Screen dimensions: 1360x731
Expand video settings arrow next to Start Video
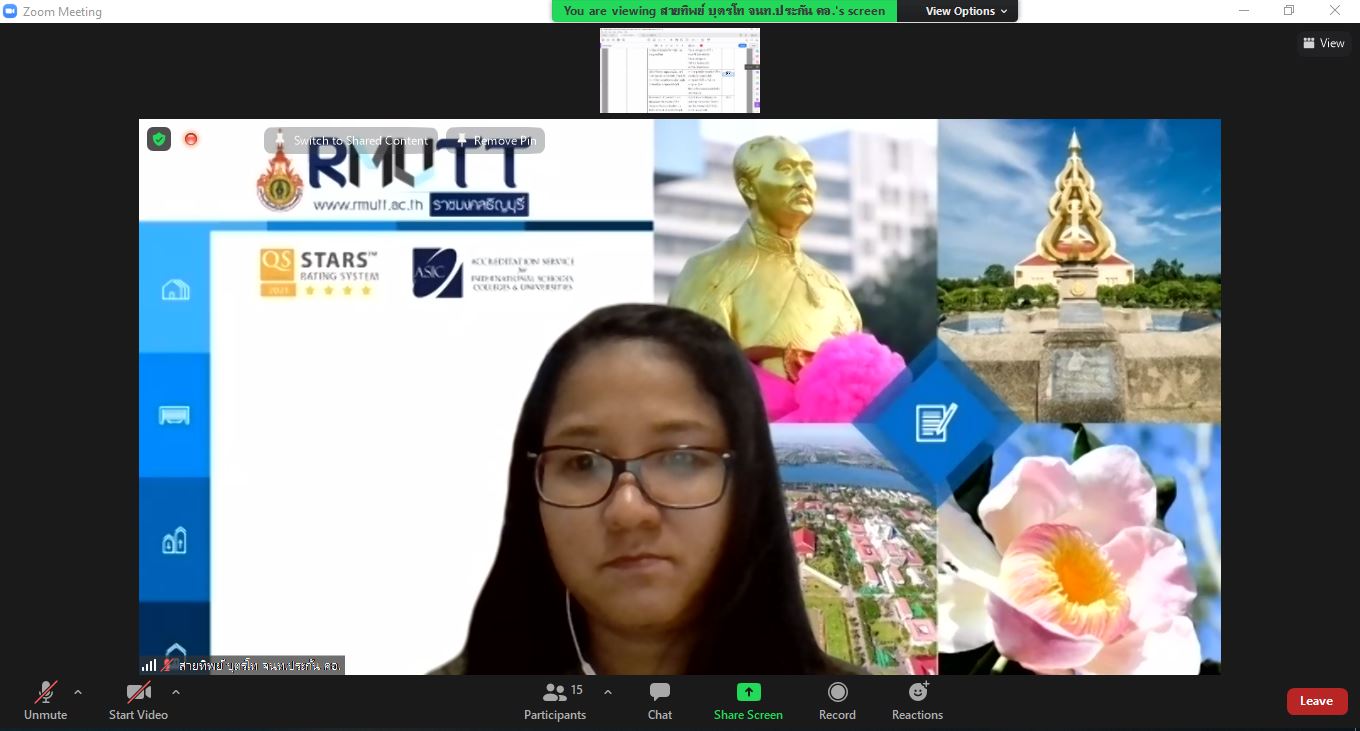[x=176, y=692]
